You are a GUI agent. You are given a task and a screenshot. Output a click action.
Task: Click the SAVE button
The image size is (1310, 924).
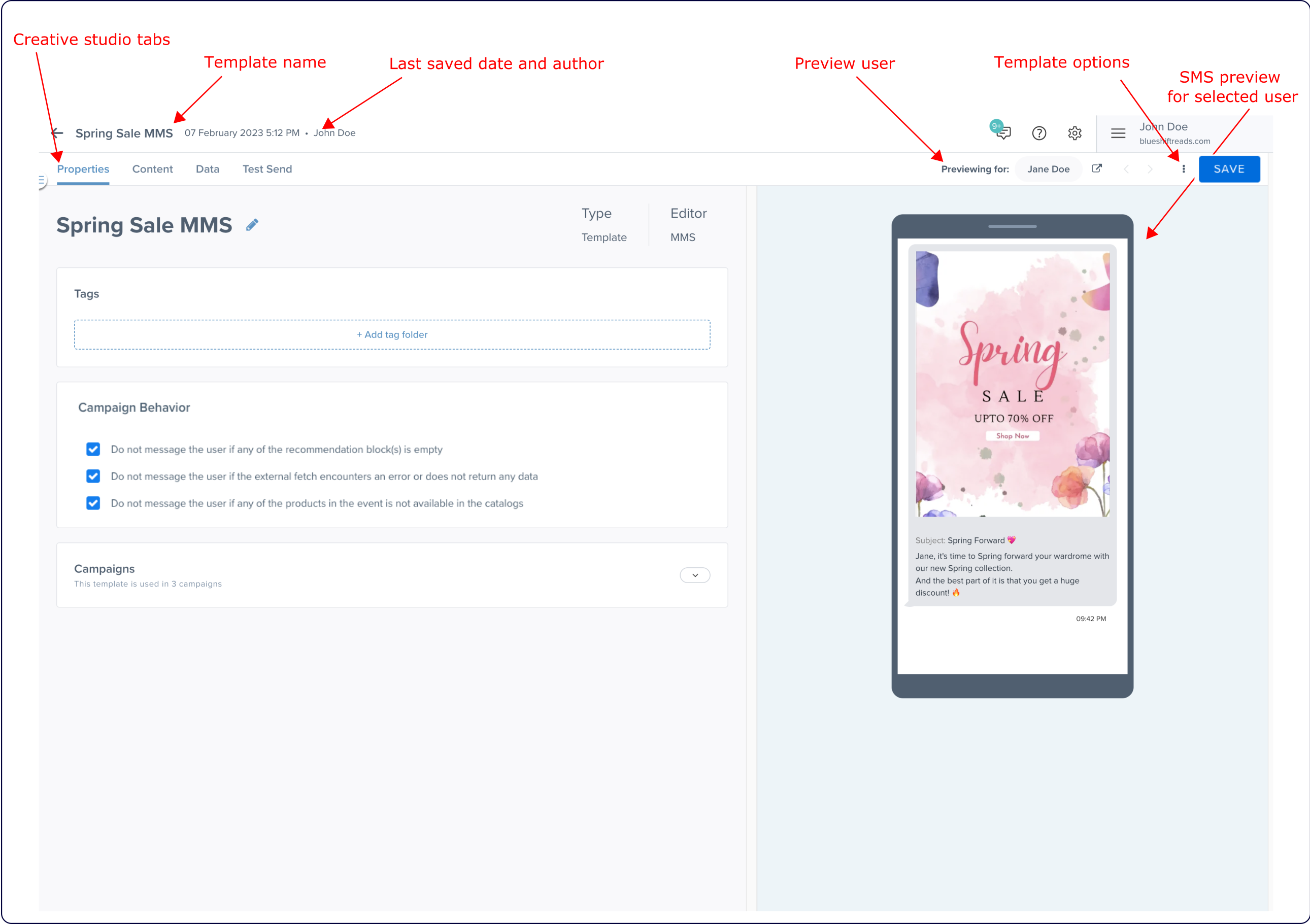[1228, 169]
